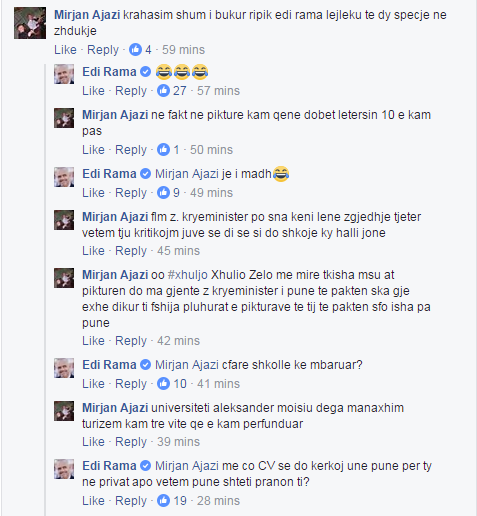Click like reaction icon showing 19
This screenshot has width=477, height=516.
click(163, 500)
